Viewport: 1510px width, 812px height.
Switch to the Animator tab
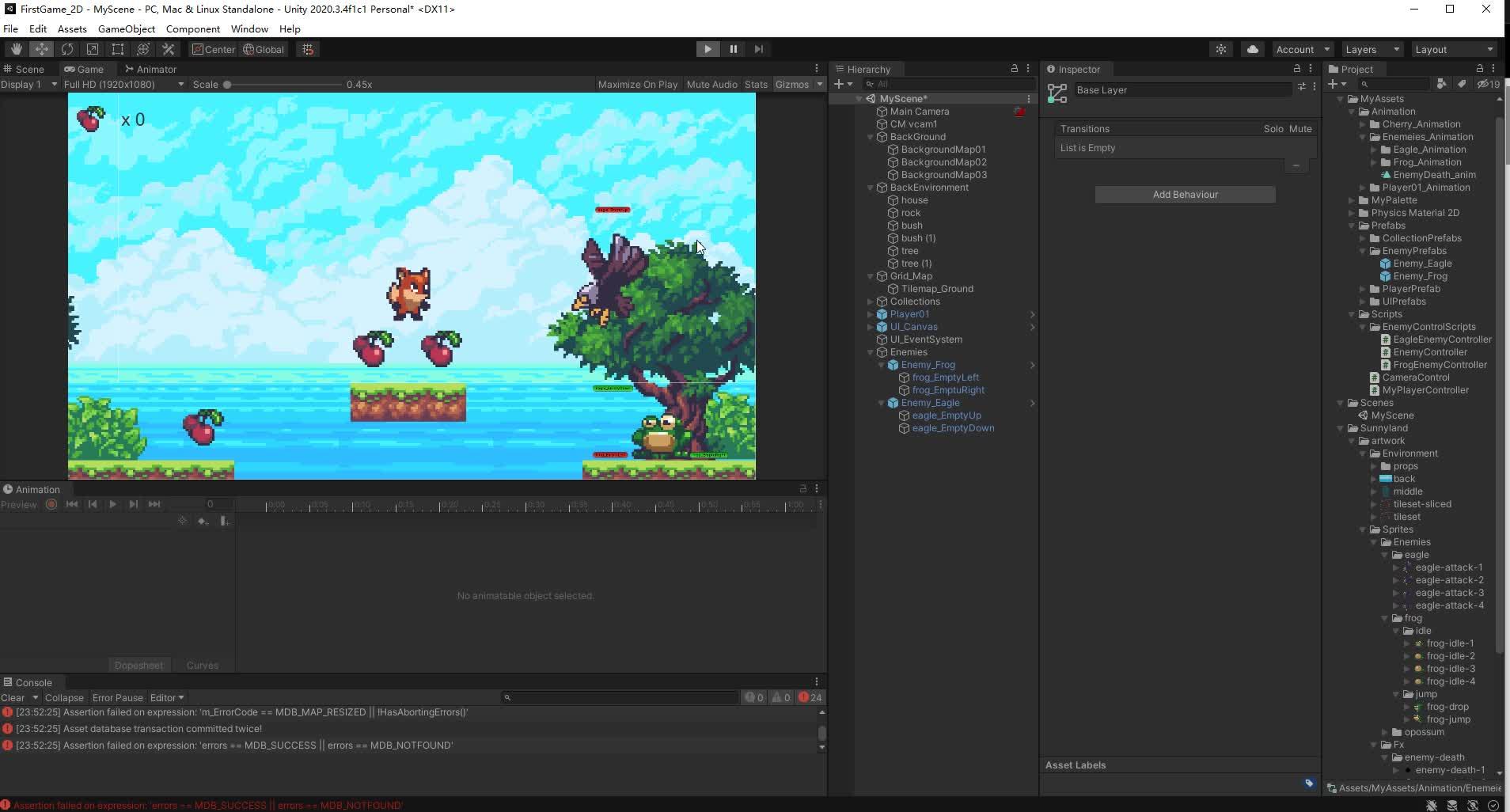(x=150, y=69)
